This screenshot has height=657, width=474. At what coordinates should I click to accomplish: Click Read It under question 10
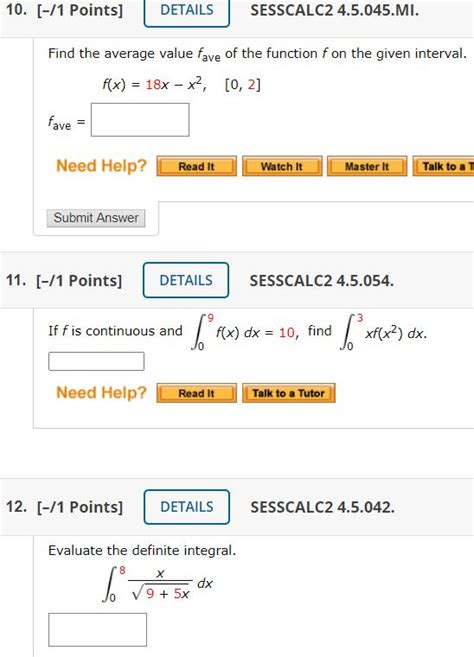(x=197, y=166)
